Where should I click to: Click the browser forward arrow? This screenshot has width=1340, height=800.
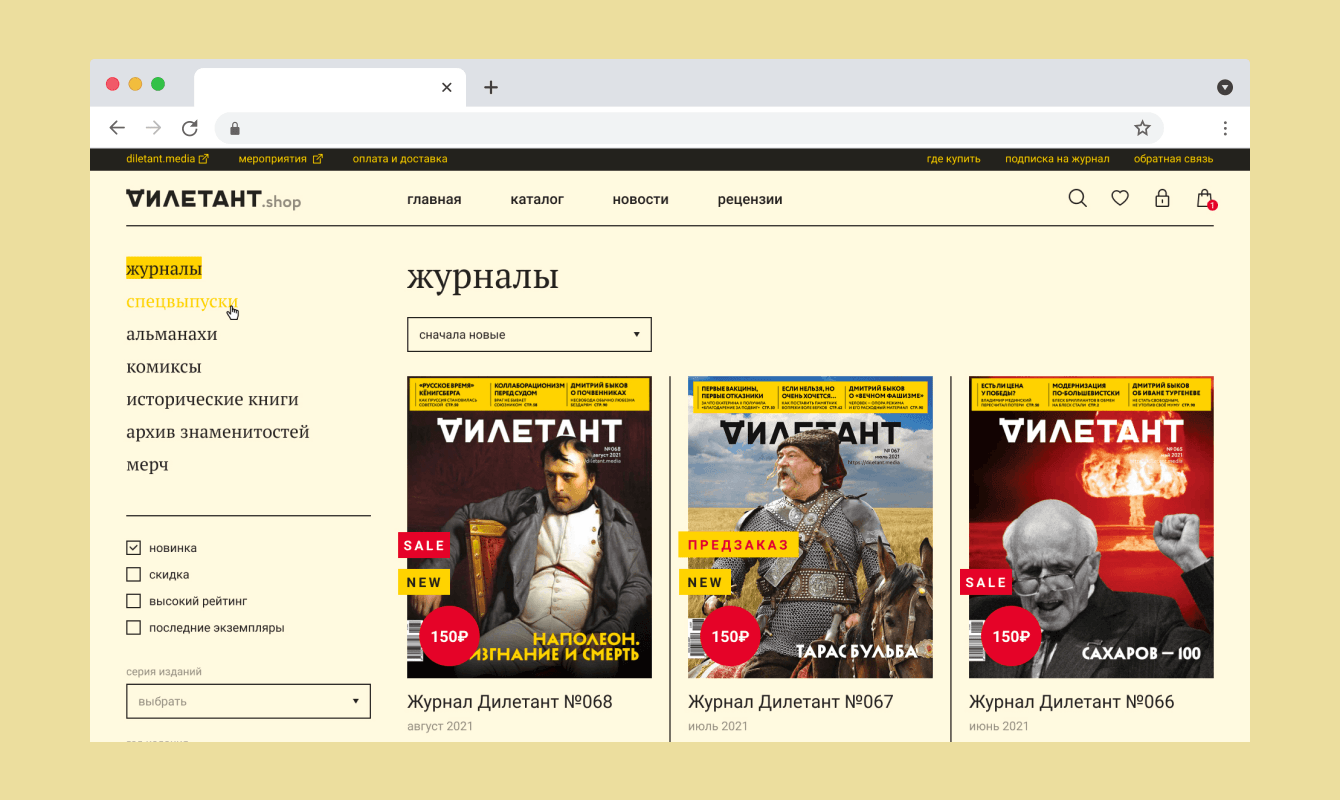tap(153, 128)
